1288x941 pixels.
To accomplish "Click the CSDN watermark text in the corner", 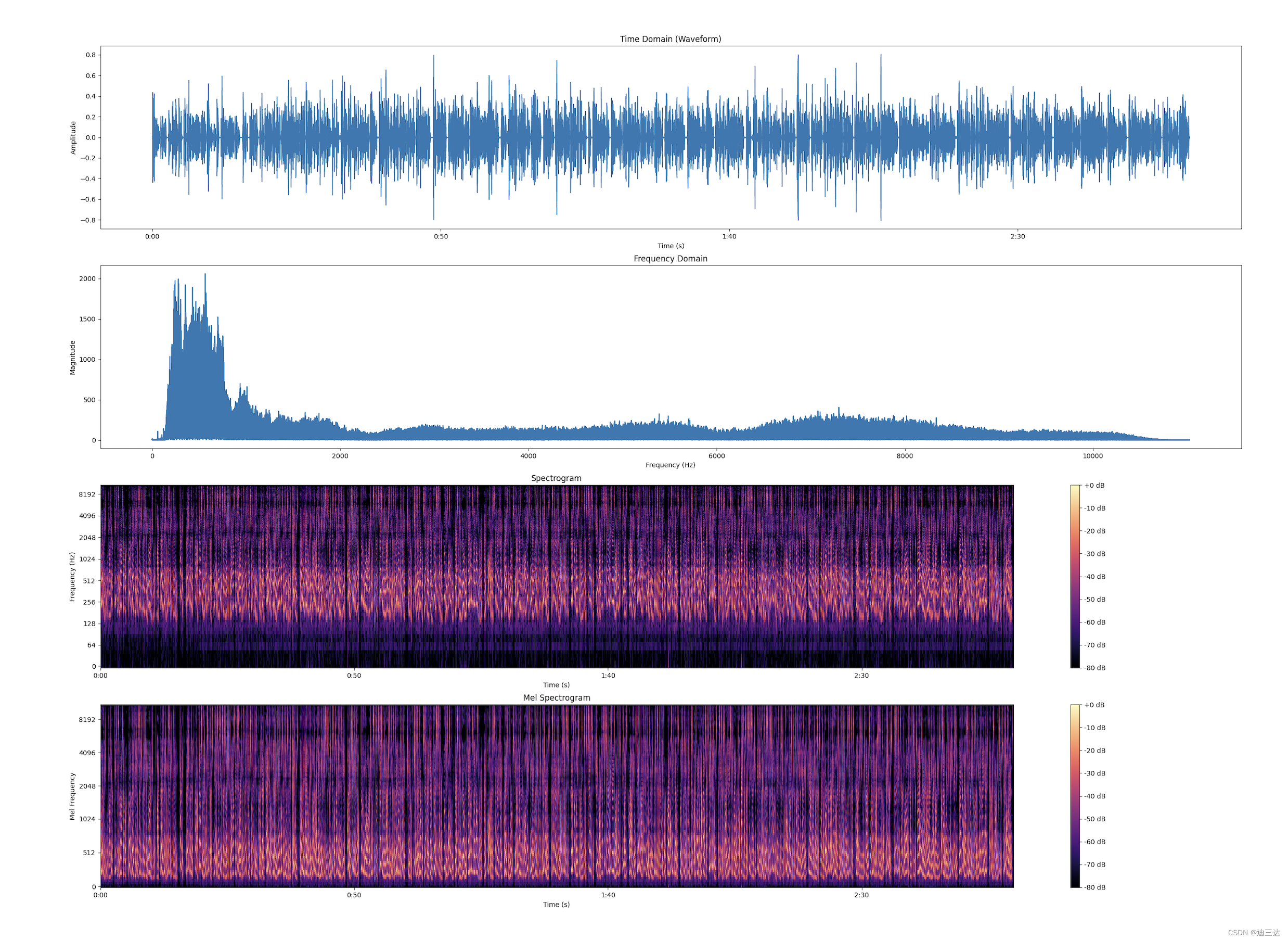I will (x=1253, y=933).
